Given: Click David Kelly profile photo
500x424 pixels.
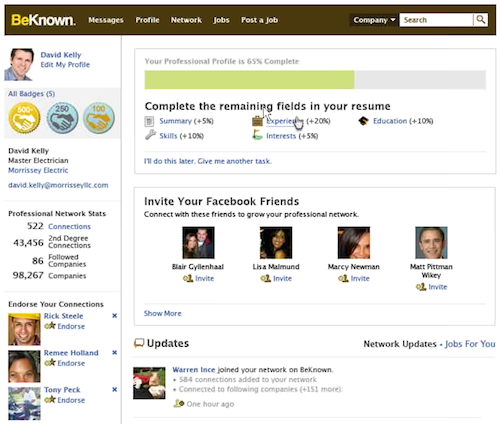Looking at the screenshot, I should pos(19,65).
